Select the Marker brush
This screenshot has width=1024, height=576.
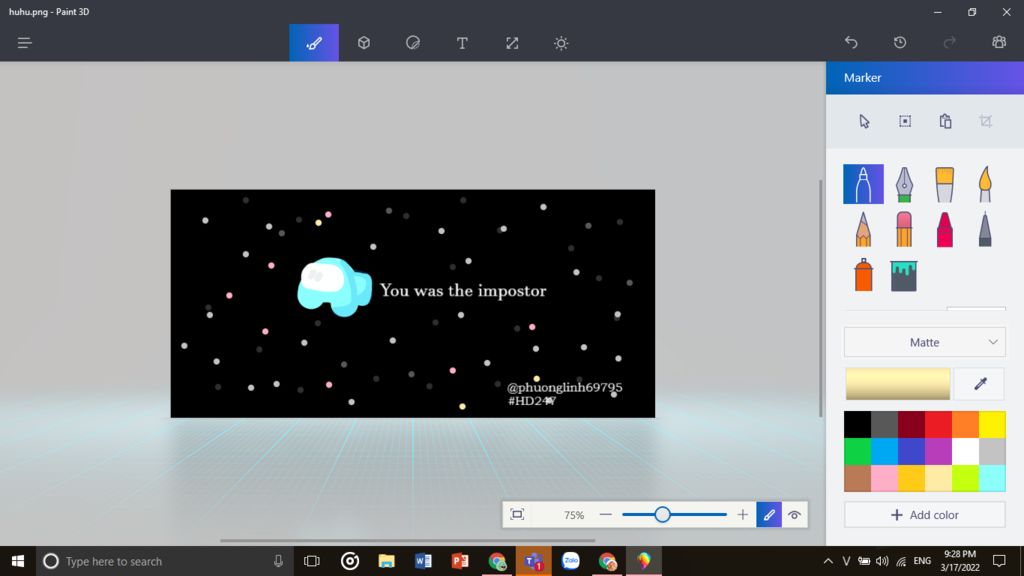863,184
